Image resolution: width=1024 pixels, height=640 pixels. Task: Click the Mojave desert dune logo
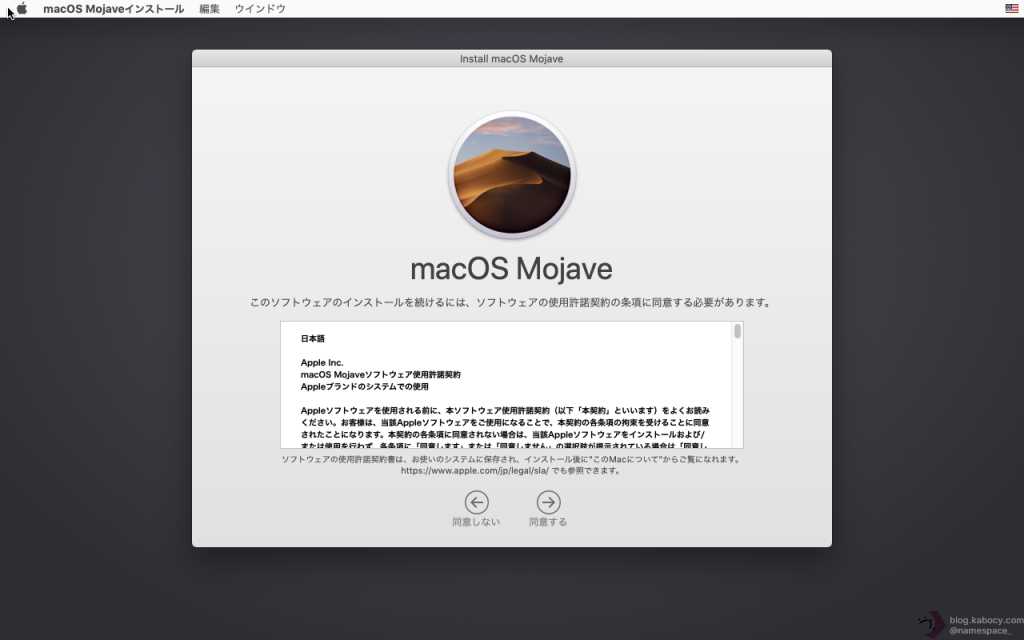(x=511, y=174)
